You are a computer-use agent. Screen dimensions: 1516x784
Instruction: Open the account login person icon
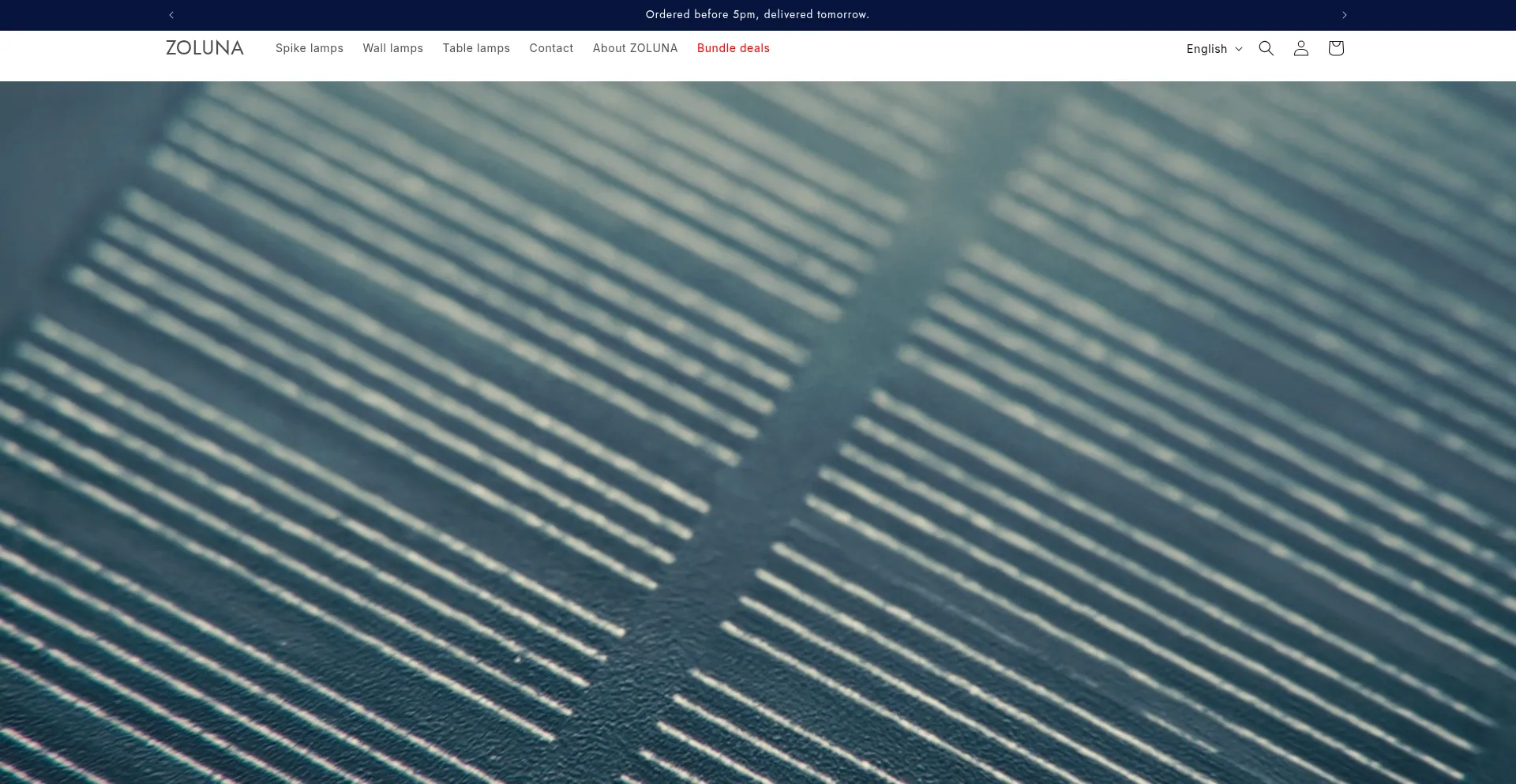(1300, 48)
